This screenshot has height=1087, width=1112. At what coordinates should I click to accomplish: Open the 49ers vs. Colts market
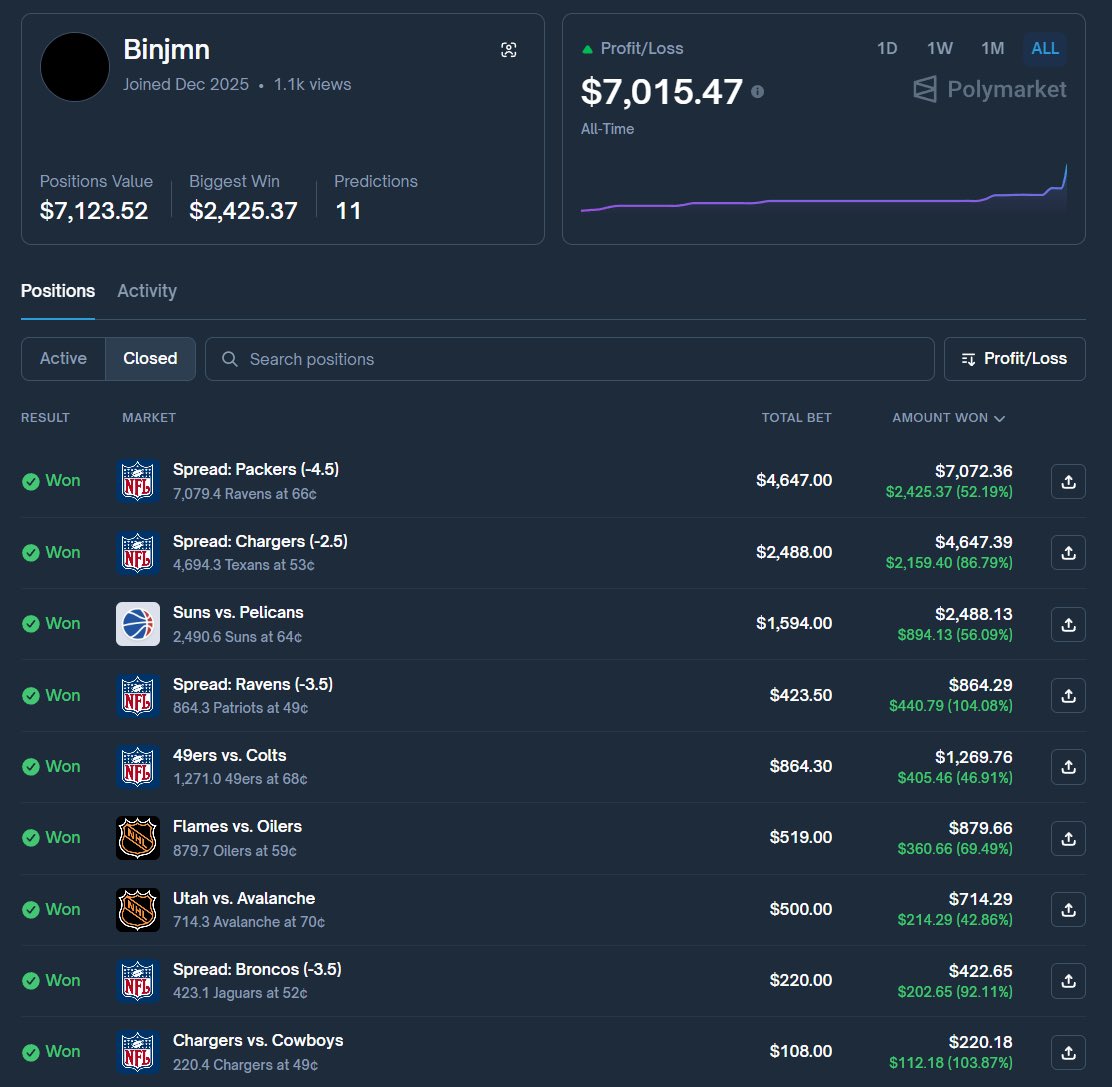[x=230, y=755]
